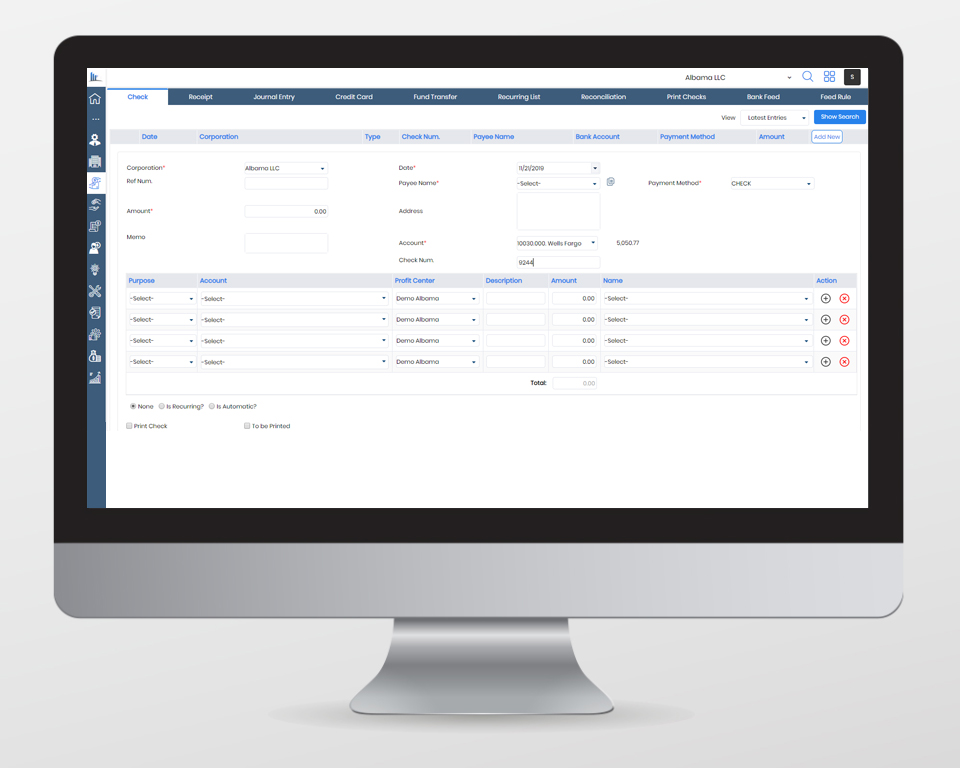This screenshot has width=960, height=768.
Task: Open the Fund Transfer tab
Action: [433, 96]
